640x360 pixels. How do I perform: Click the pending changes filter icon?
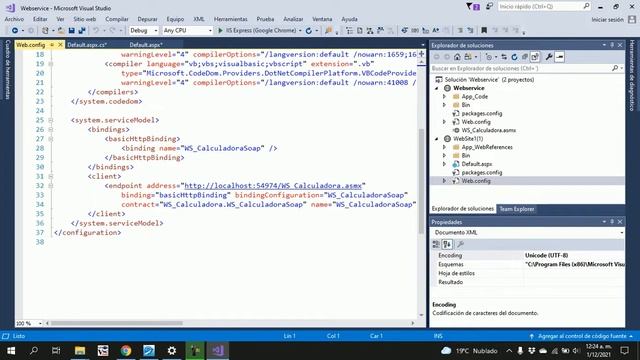(x=489, y=57)
